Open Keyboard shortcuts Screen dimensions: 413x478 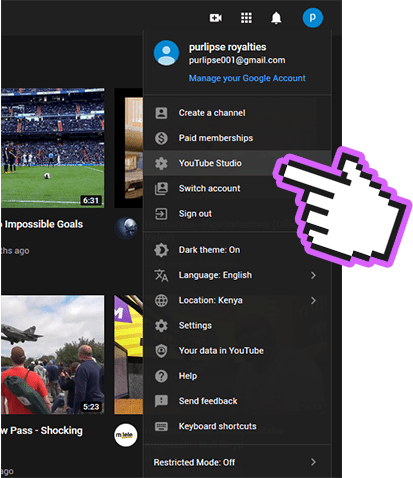[x=237, y=426]
